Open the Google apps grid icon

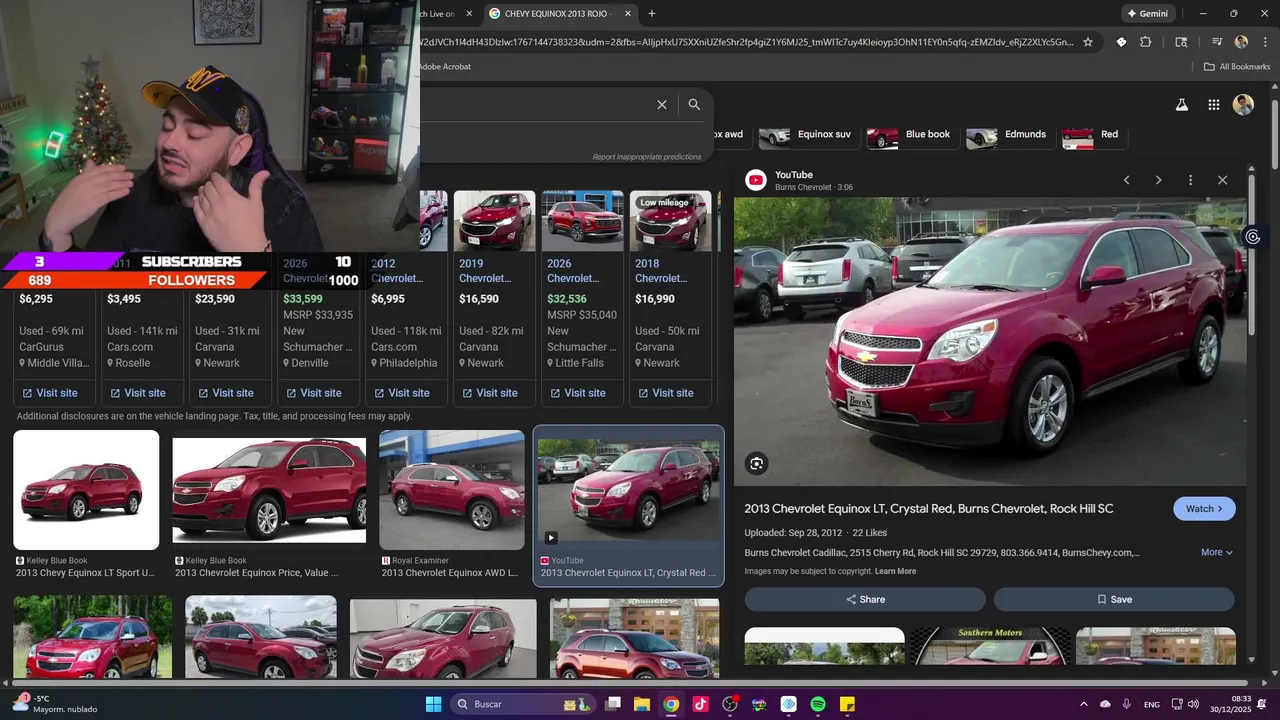[1213, 105]
